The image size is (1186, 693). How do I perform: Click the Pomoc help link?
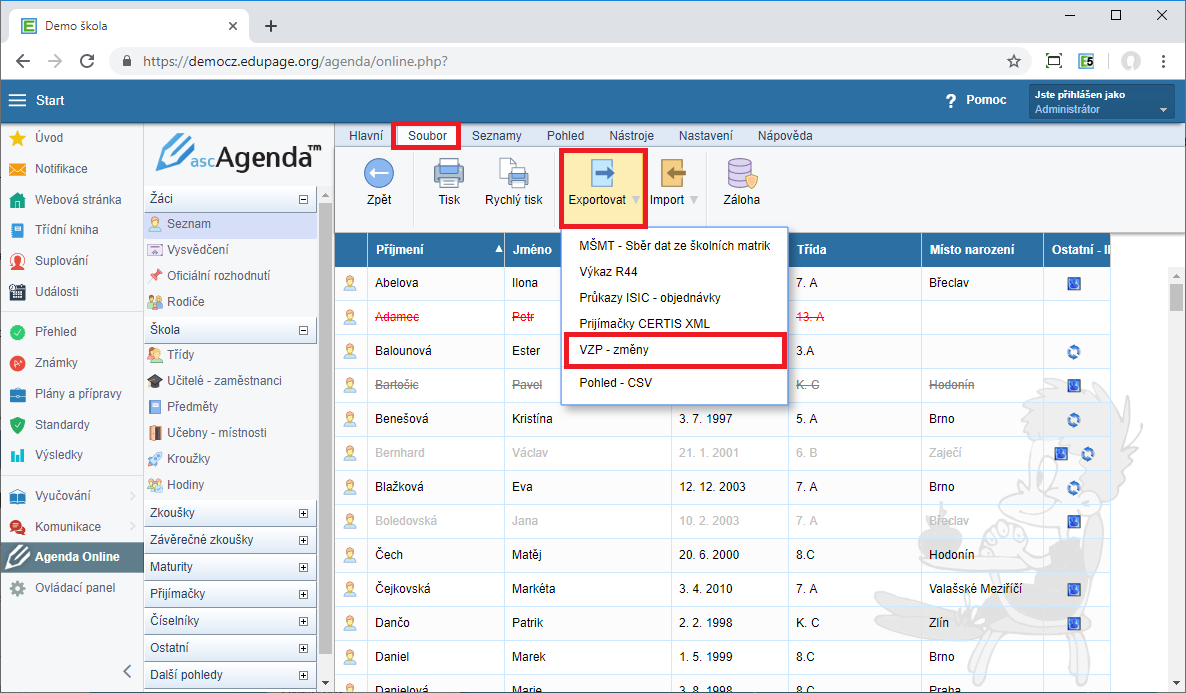(976, 100)
